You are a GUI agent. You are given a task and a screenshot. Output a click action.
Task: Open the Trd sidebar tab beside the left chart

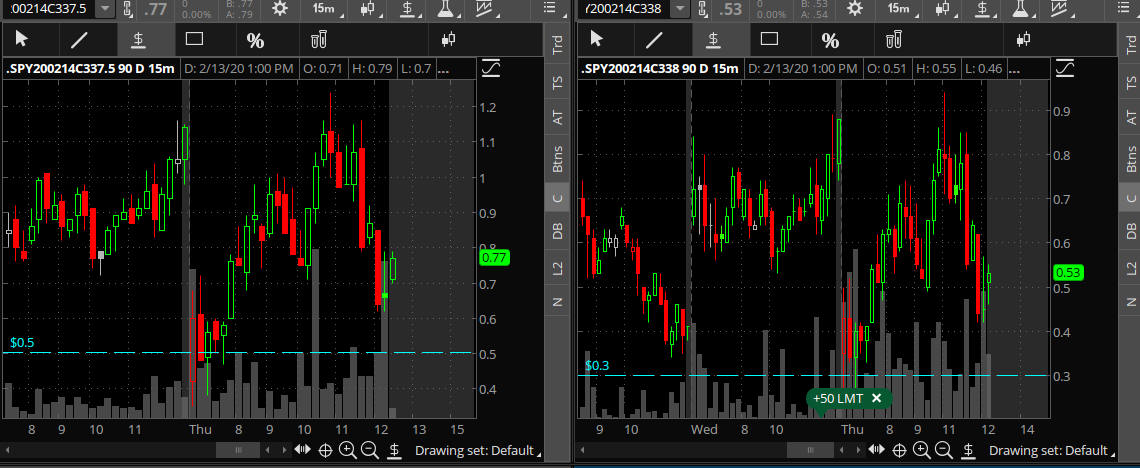(x=558, y=47)
